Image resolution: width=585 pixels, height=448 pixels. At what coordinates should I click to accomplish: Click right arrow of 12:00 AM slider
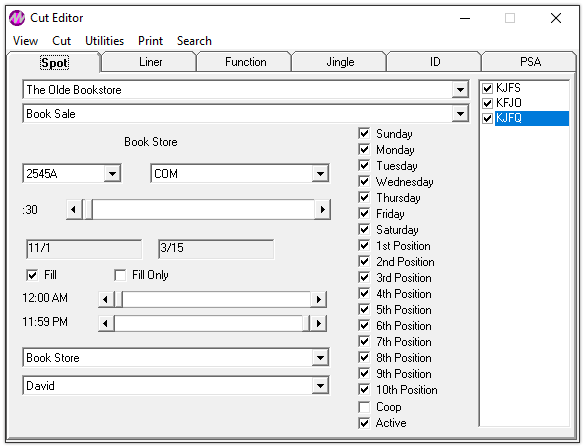pos(319,299)
